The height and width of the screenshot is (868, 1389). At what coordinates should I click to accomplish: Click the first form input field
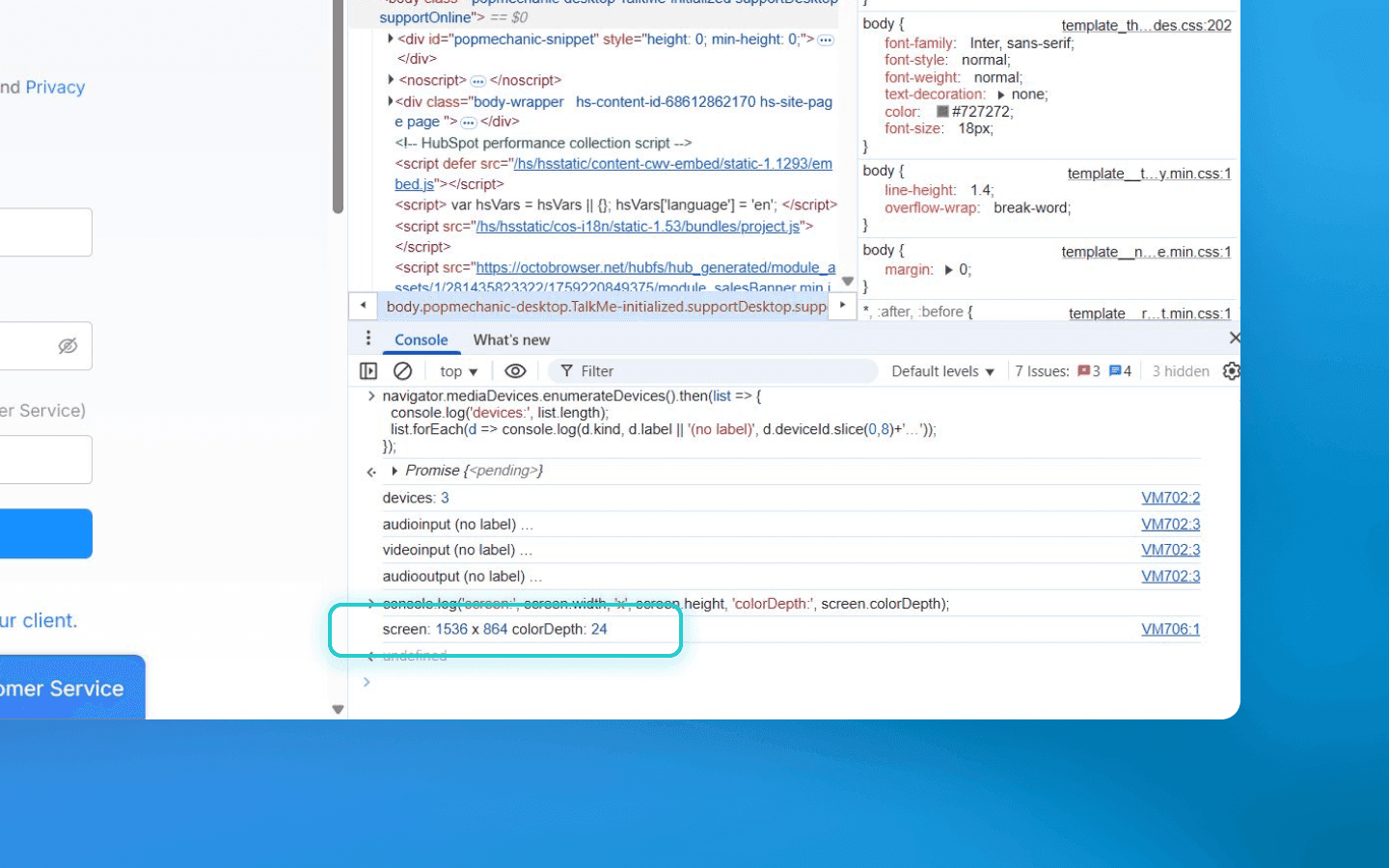46,232
